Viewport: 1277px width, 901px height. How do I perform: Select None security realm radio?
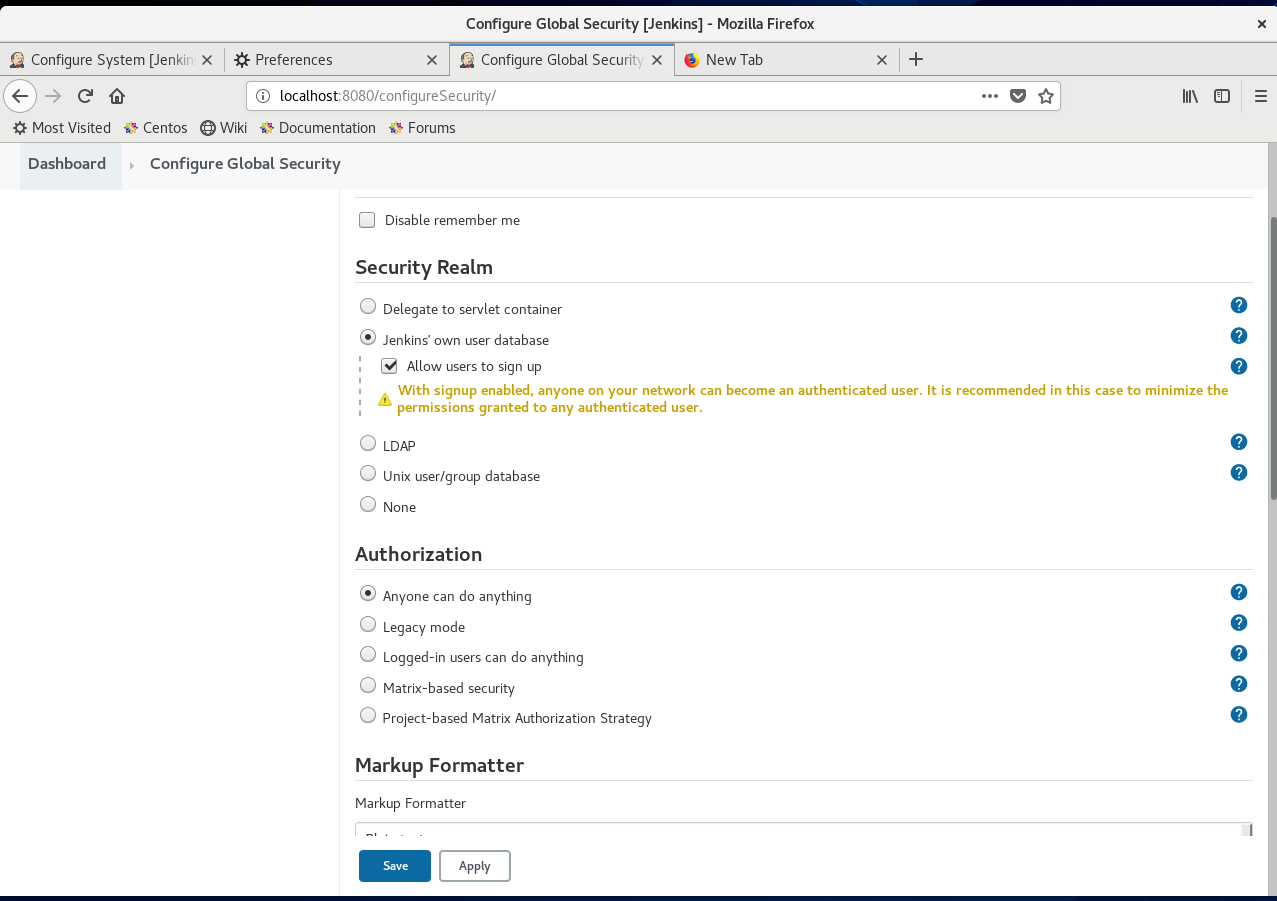368,505
